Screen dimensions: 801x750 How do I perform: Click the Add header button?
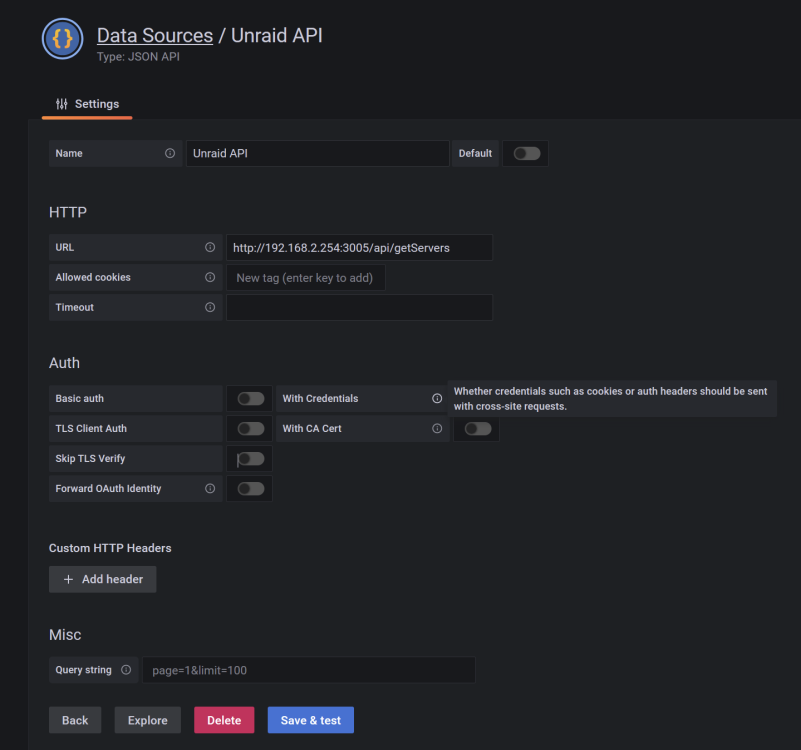coord(103,579)
